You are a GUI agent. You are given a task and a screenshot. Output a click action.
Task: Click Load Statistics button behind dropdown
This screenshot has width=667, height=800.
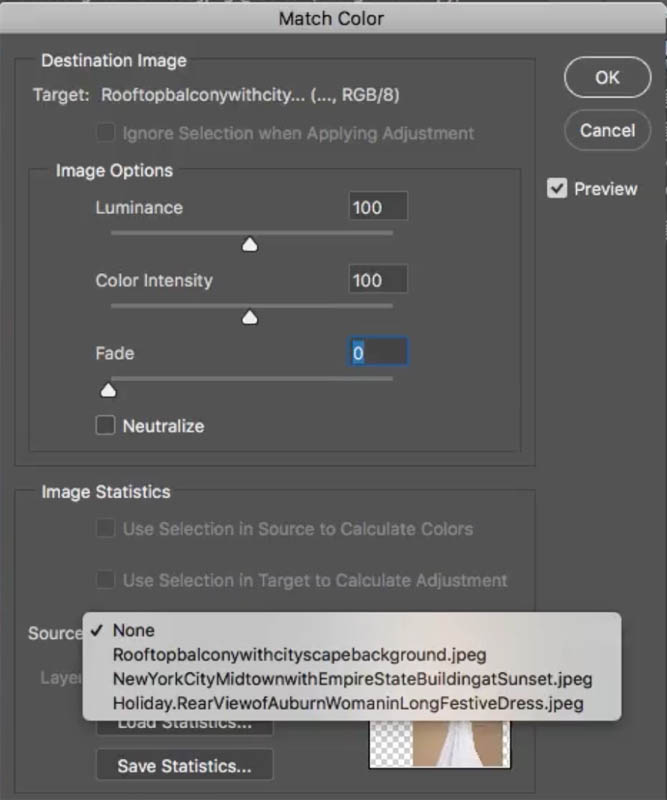click(x=184, y=727)
